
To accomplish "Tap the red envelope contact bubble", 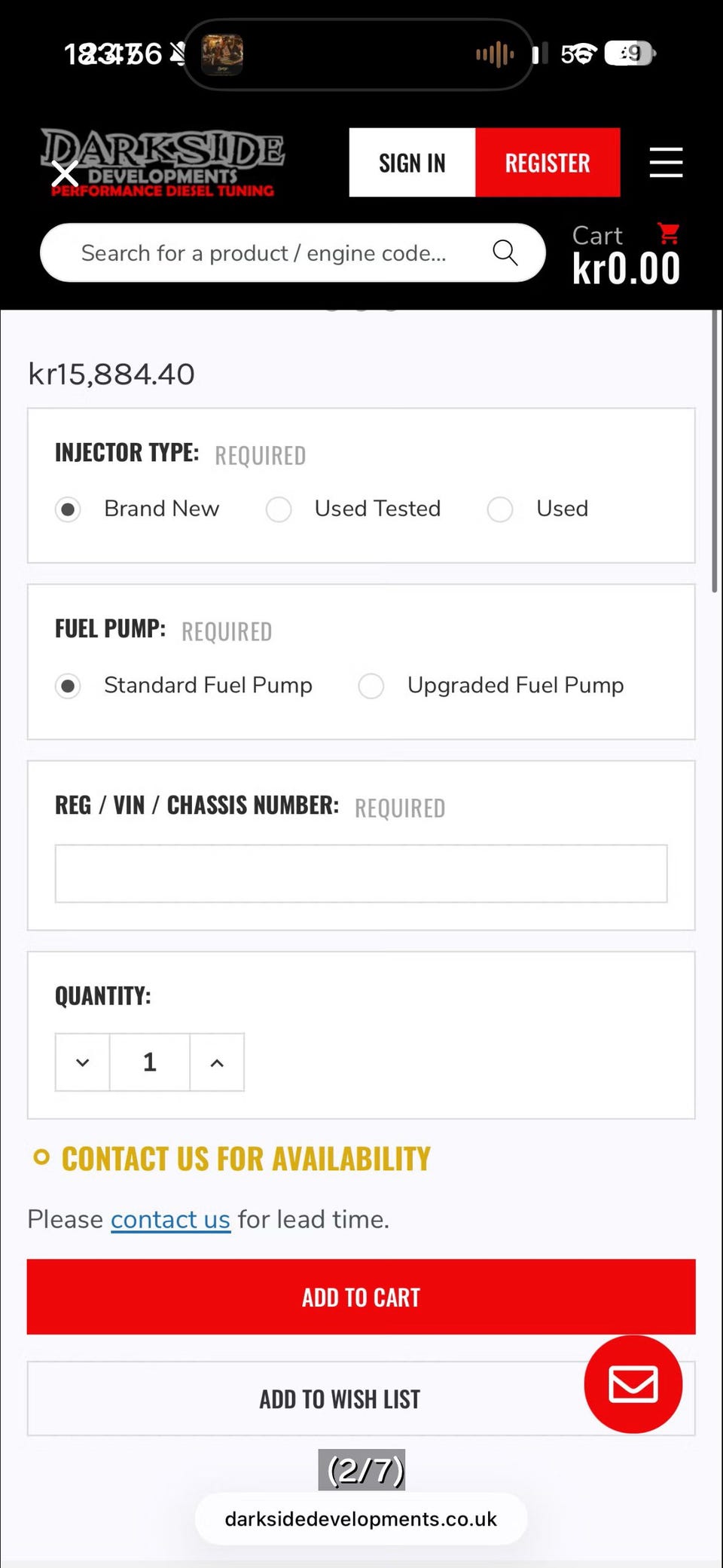I will point(633,1384).
